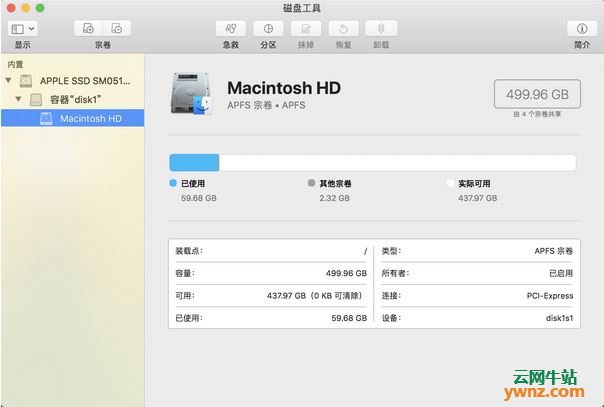Open the Info (简介) button

(x=582, y=28)
